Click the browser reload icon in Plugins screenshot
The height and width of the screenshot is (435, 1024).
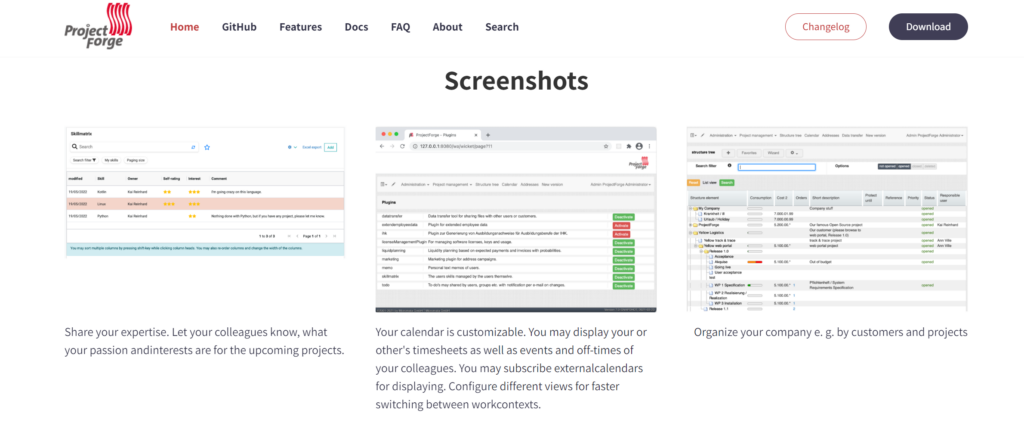[x=401, y=146]
